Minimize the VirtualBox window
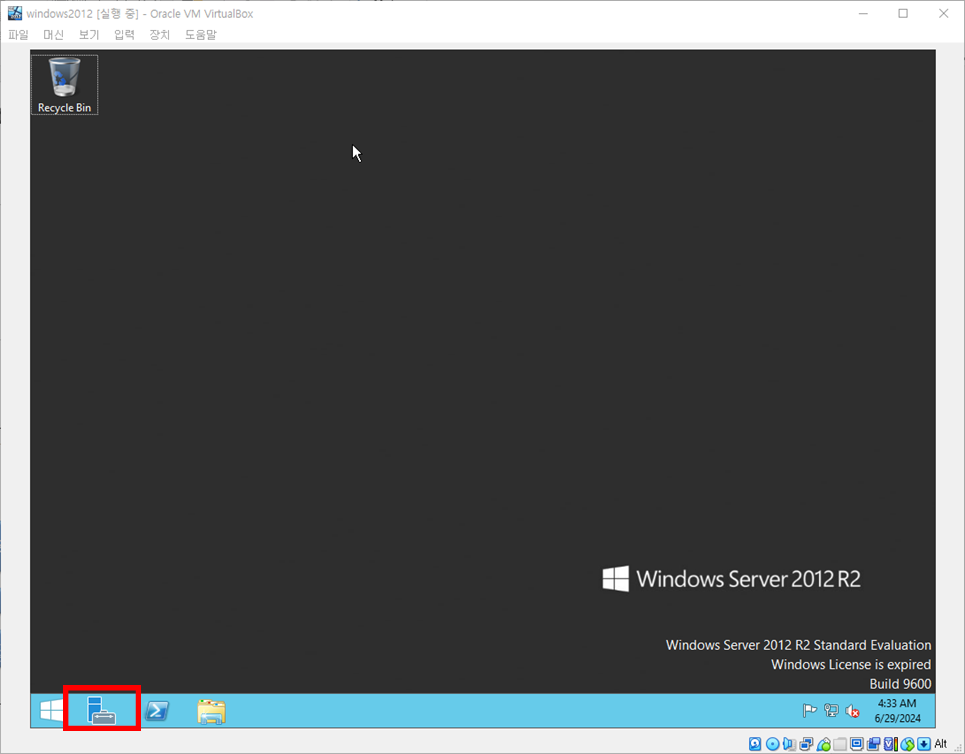The height and width of the screenshot is (754, 965). [x=863, y=13]
